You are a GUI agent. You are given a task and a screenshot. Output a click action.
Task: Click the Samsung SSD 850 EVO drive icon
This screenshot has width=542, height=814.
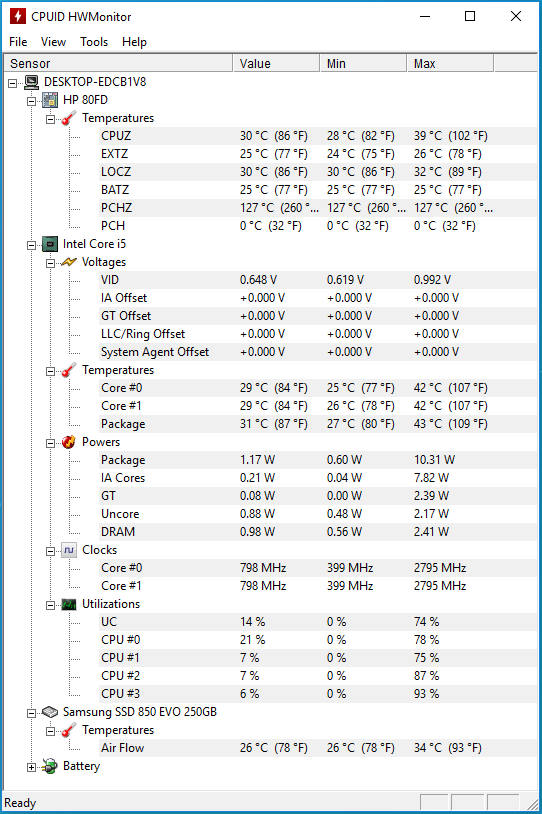(50, 712)
